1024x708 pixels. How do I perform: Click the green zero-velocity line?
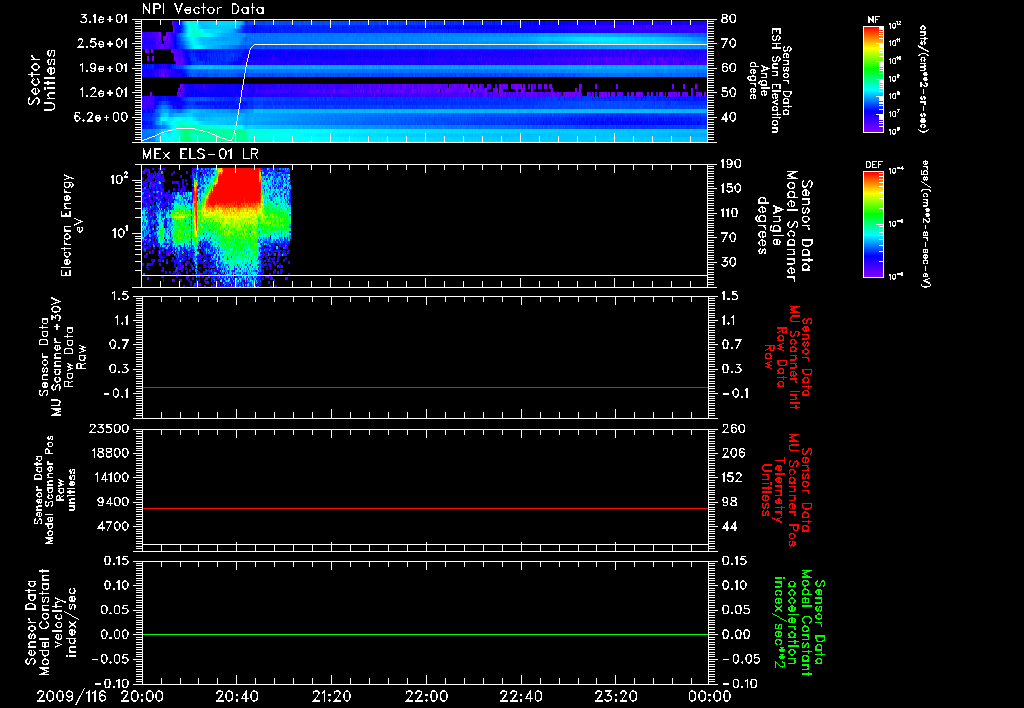click(x=425, y=634)
